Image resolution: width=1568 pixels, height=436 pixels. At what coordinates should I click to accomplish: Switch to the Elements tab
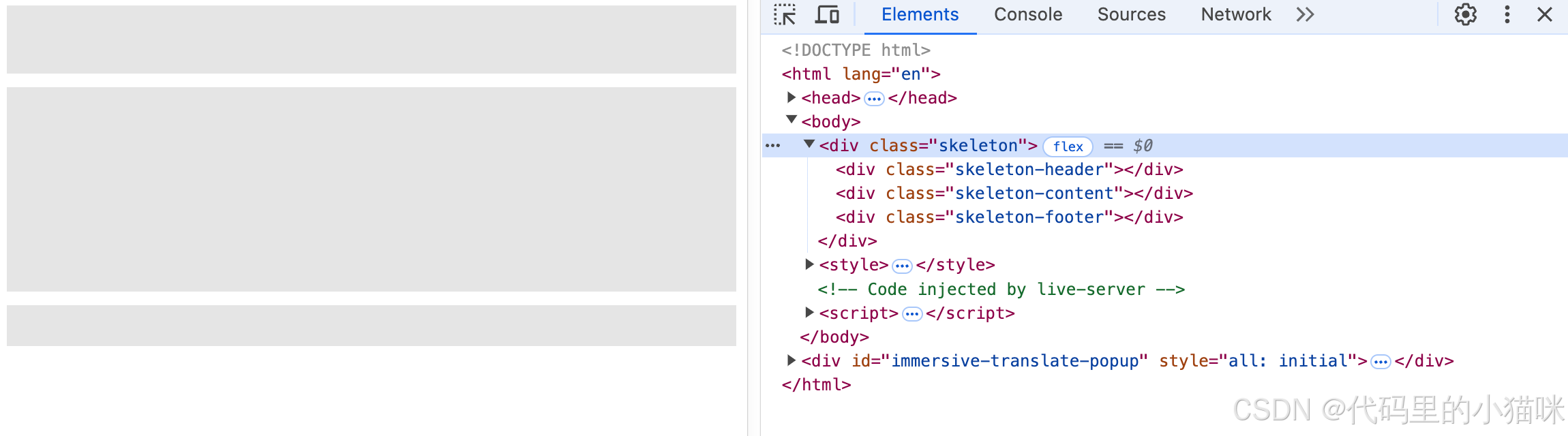coord(920,14)
